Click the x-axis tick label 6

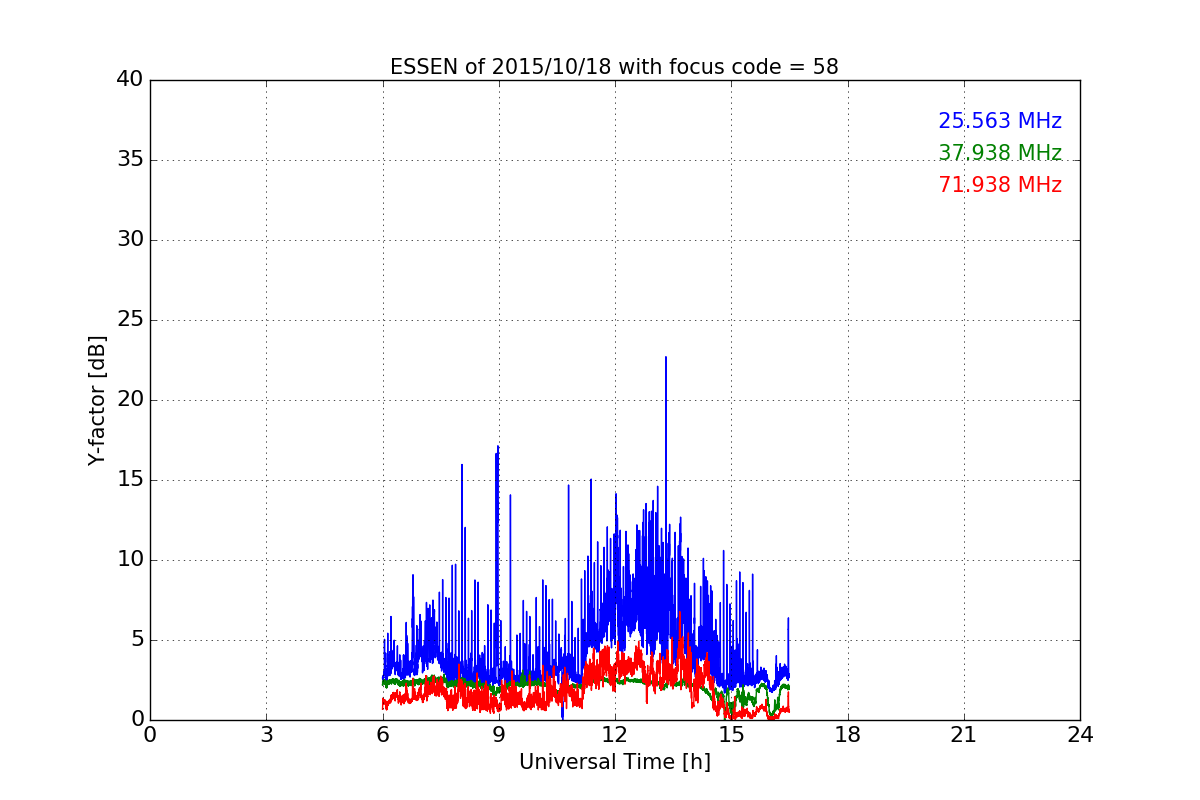tap(382, 735)
